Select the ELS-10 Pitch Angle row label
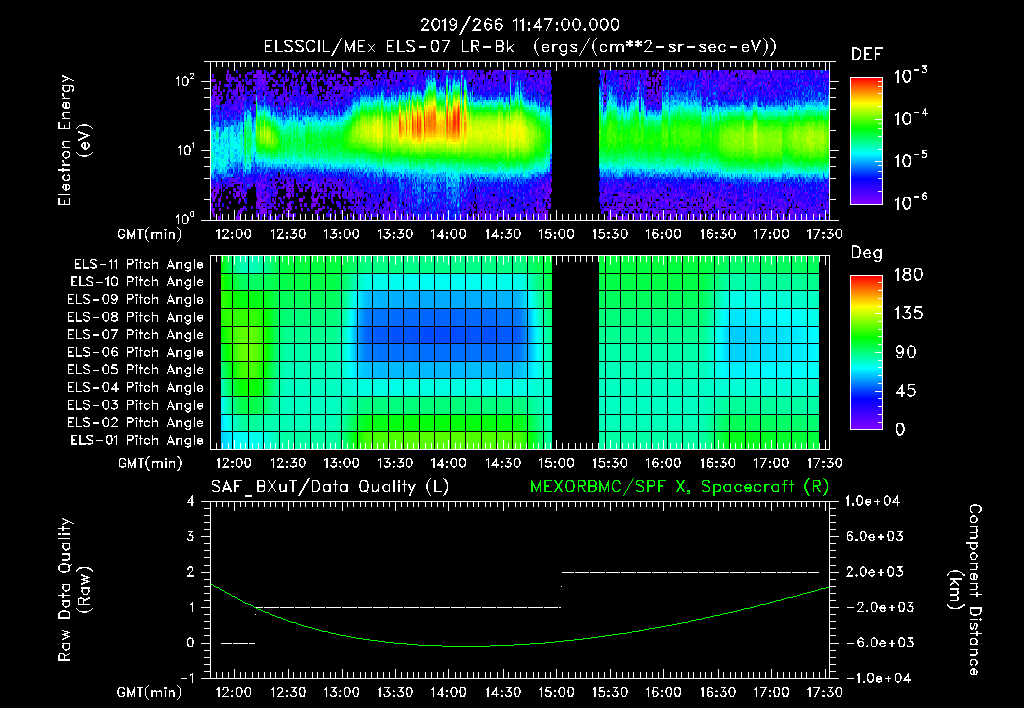Image resolution: width=1024 pixels, height=708 pixels. tap(137, 282)
